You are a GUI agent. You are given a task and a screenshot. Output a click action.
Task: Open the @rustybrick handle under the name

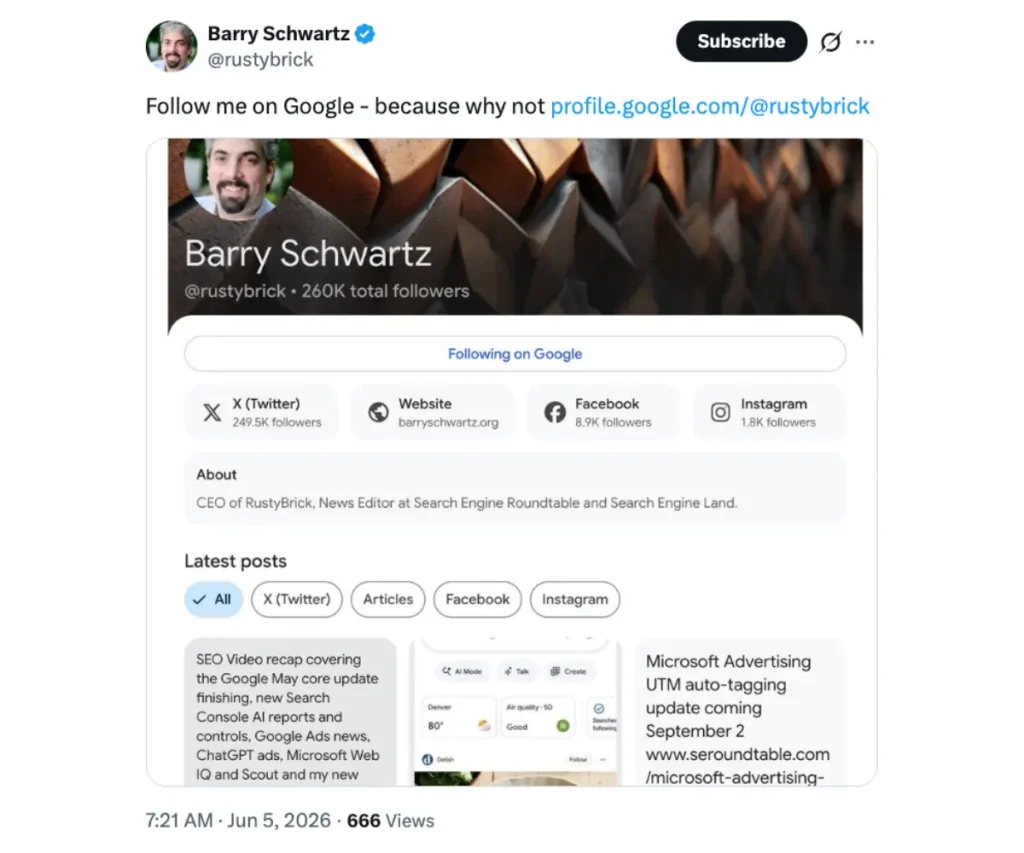coord(261,59)
